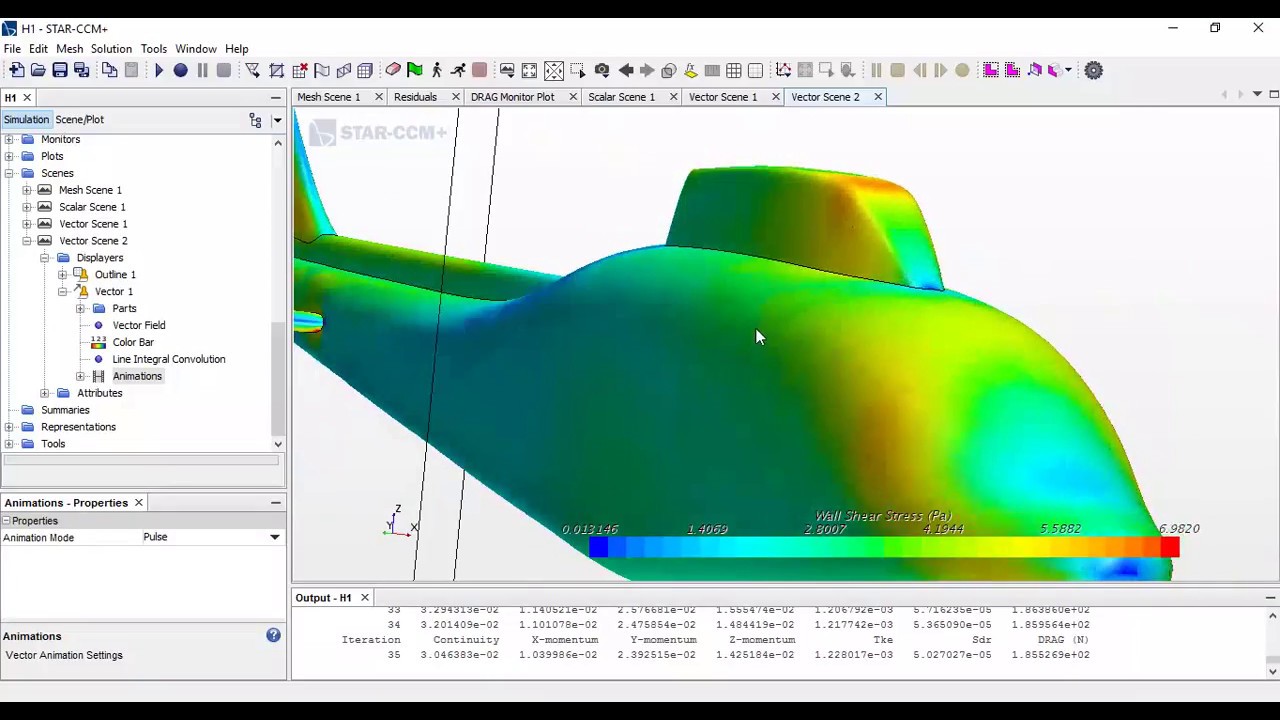
Task: Save the simulation with the disk icon
Action: pyautogui.click(x=60, y=70)
